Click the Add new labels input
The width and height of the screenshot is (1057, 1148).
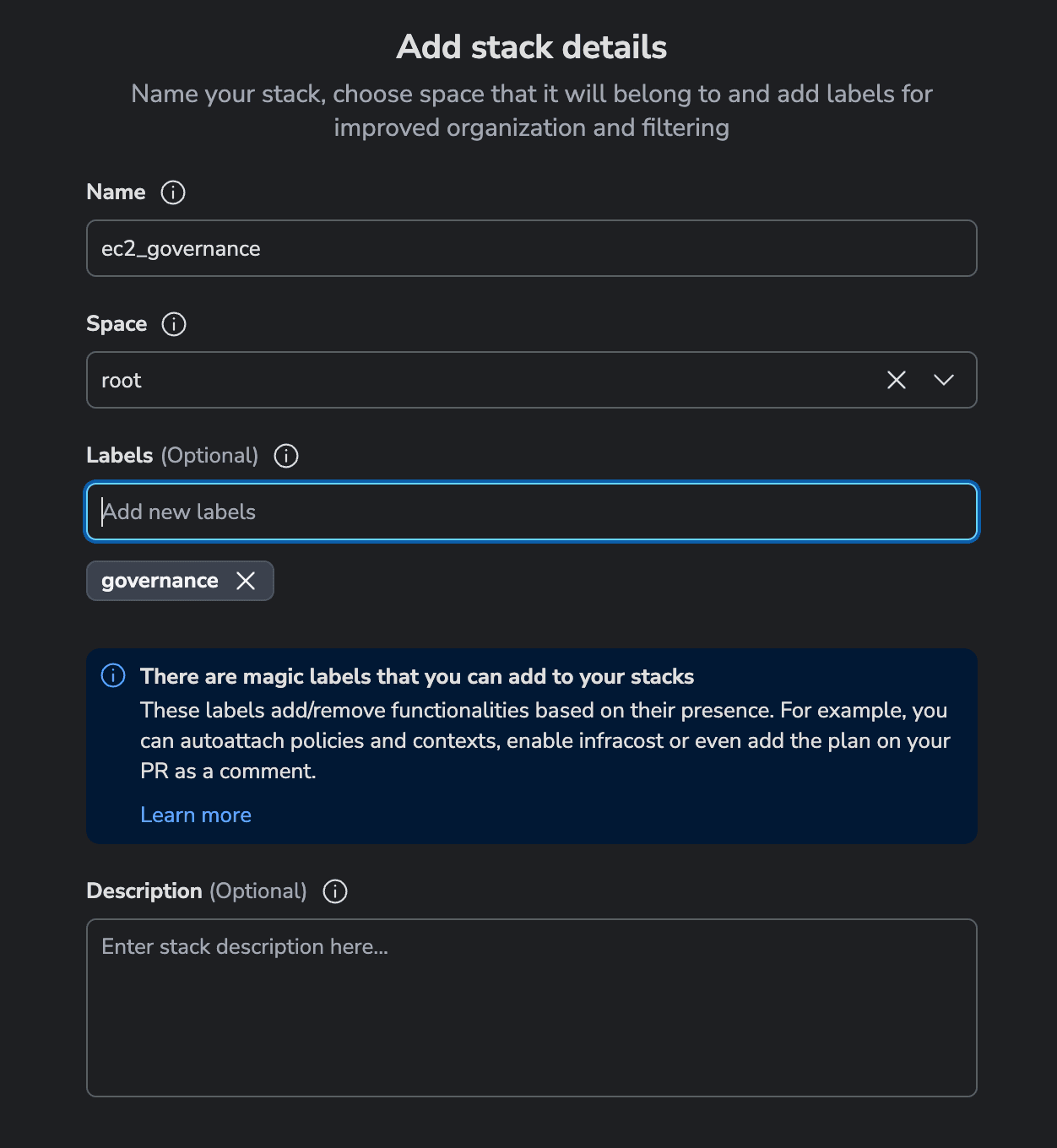532,512
